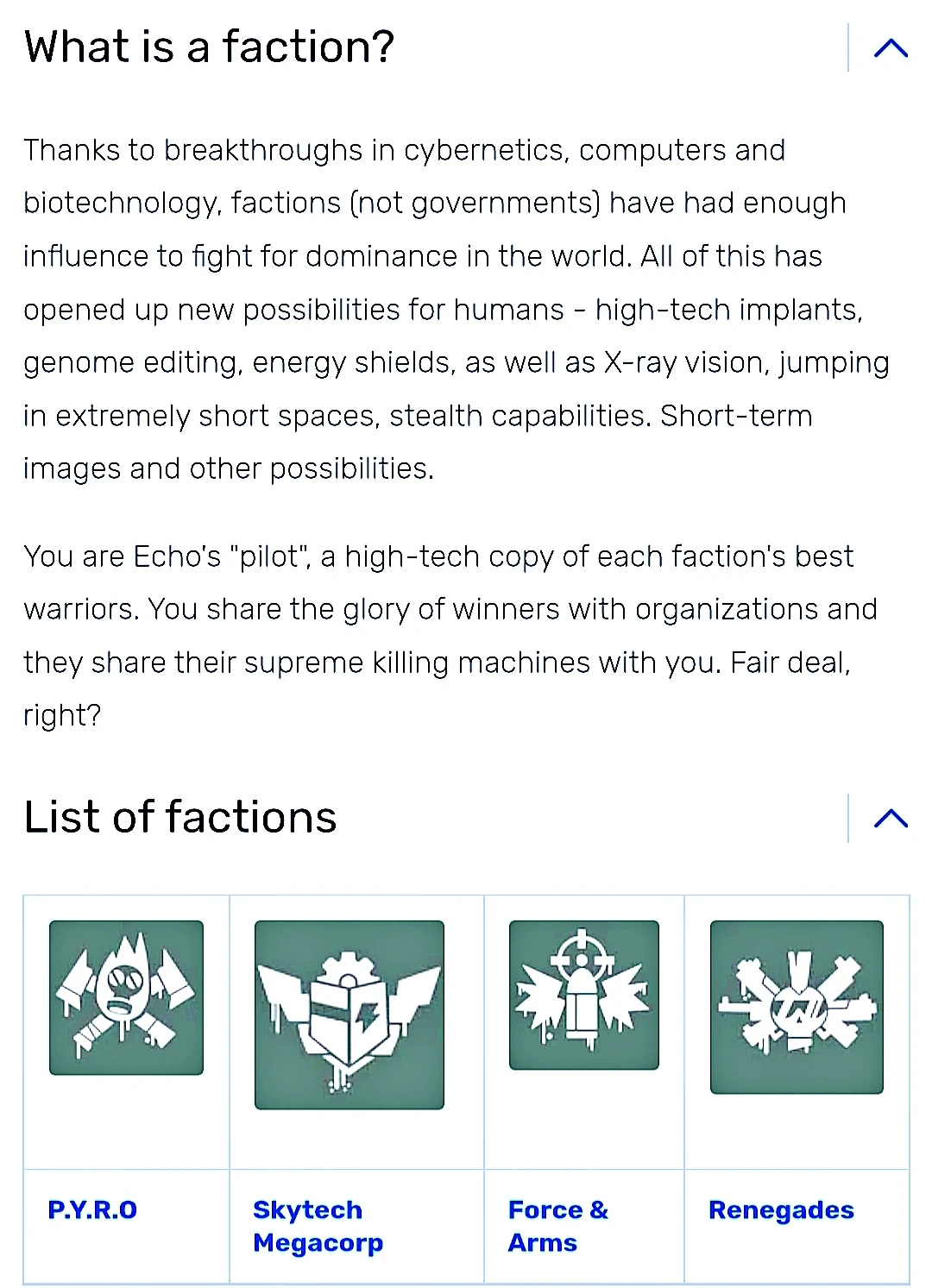
Task: Click the "What is a faction?" heading
Action: [x=209, y=47]
